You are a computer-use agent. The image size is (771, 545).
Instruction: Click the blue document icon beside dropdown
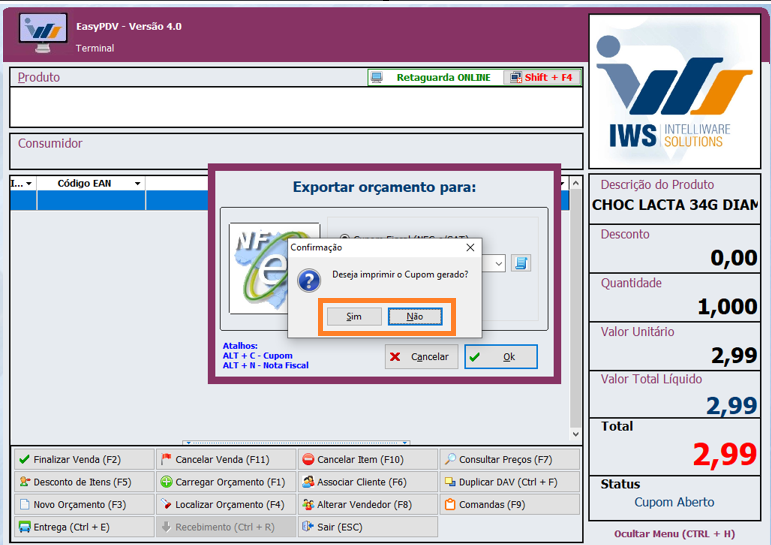click(521, 263)
